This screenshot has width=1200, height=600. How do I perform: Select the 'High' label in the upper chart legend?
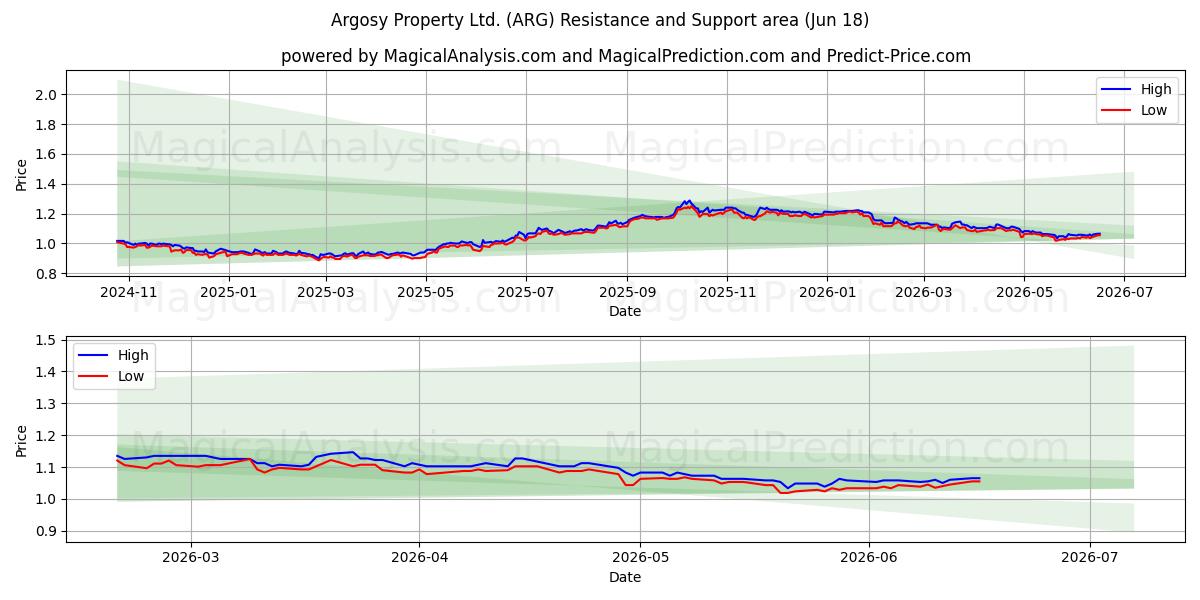click(x=1156, y=89)
